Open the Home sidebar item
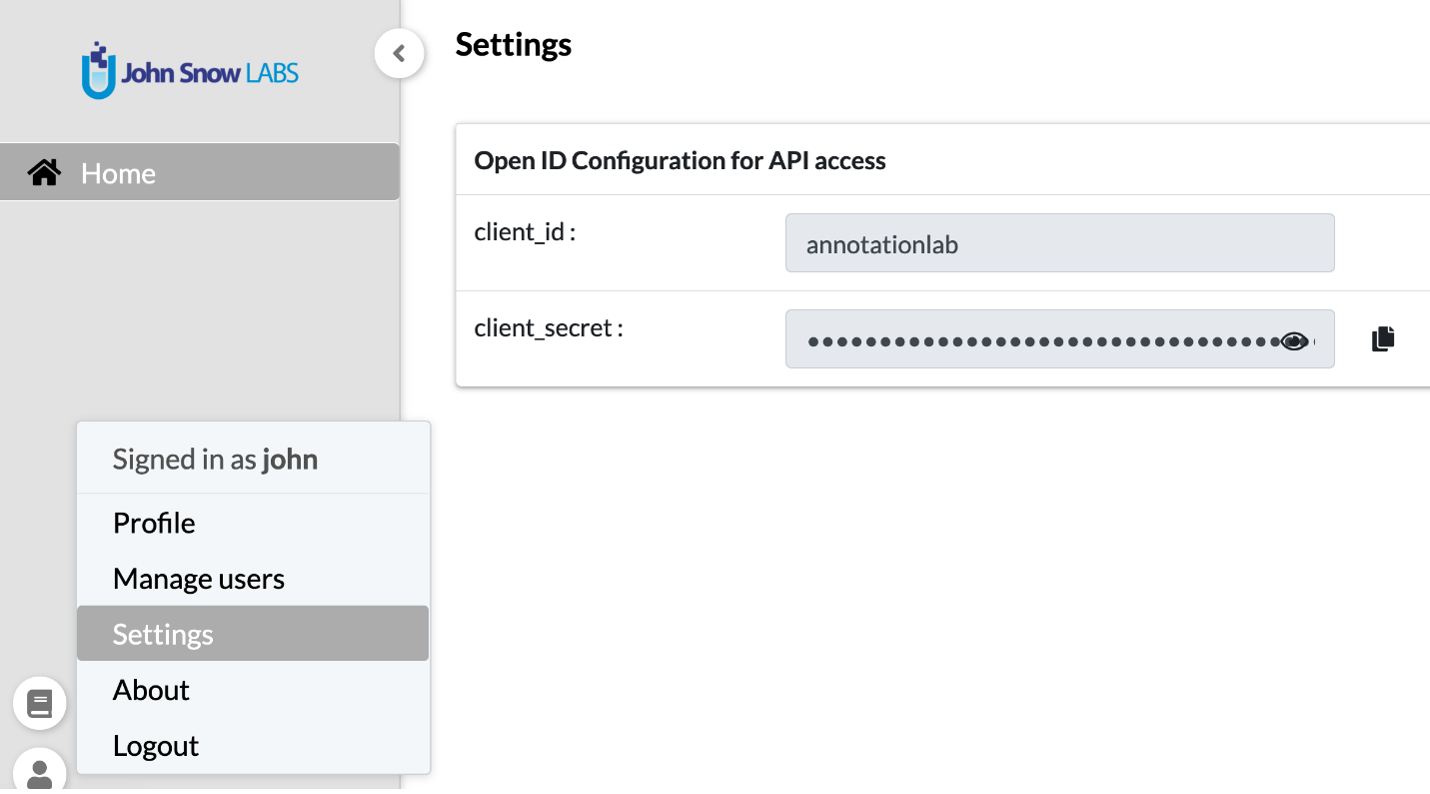 pos(199,172)
